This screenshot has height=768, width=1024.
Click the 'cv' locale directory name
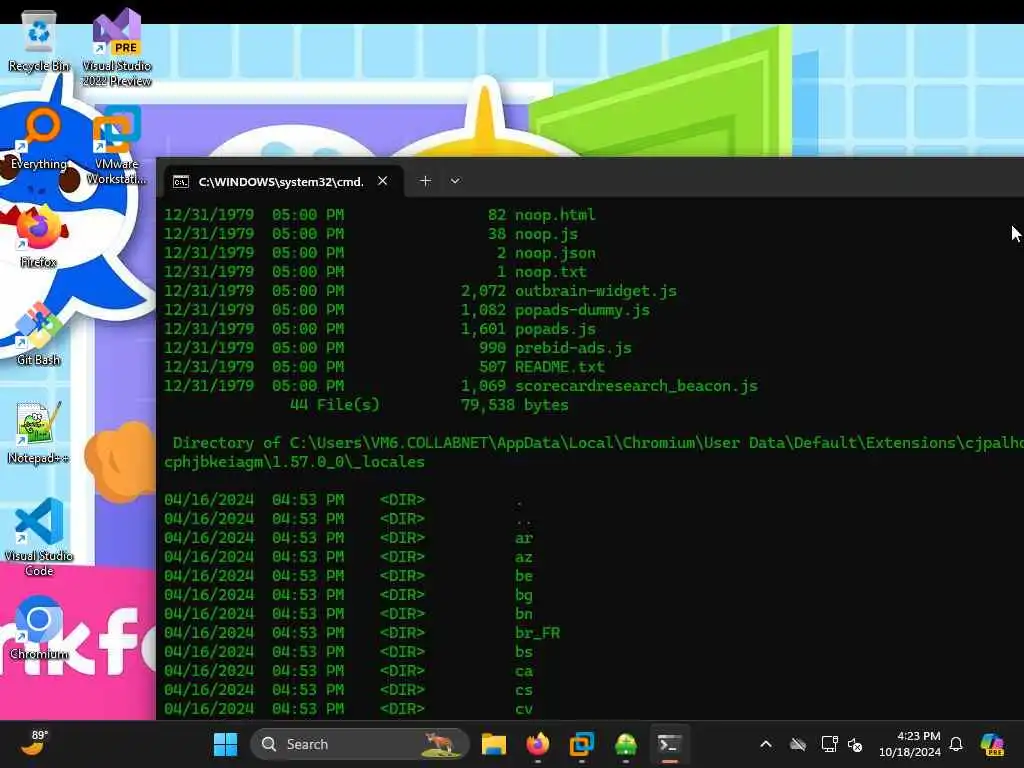coord(524,709)
